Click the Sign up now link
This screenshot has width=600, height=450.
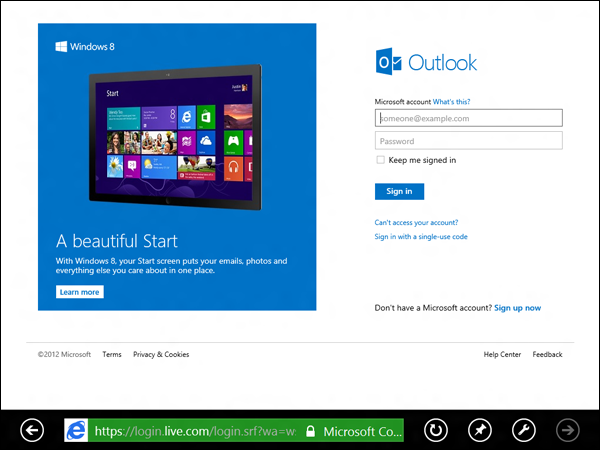click(518, 308)
